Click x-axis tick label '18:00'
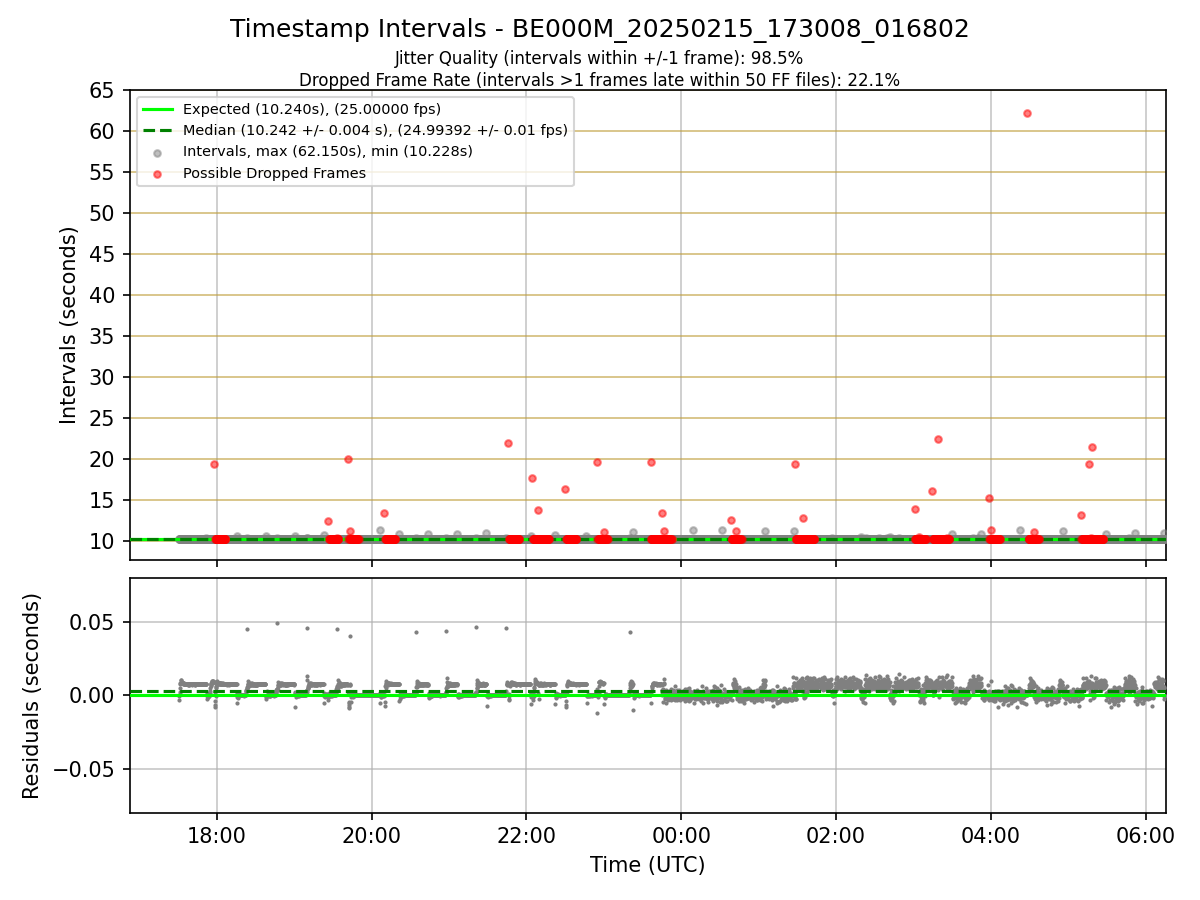Screen dimensions: 1200x900 pyautogui.click(x=217, y=834)
